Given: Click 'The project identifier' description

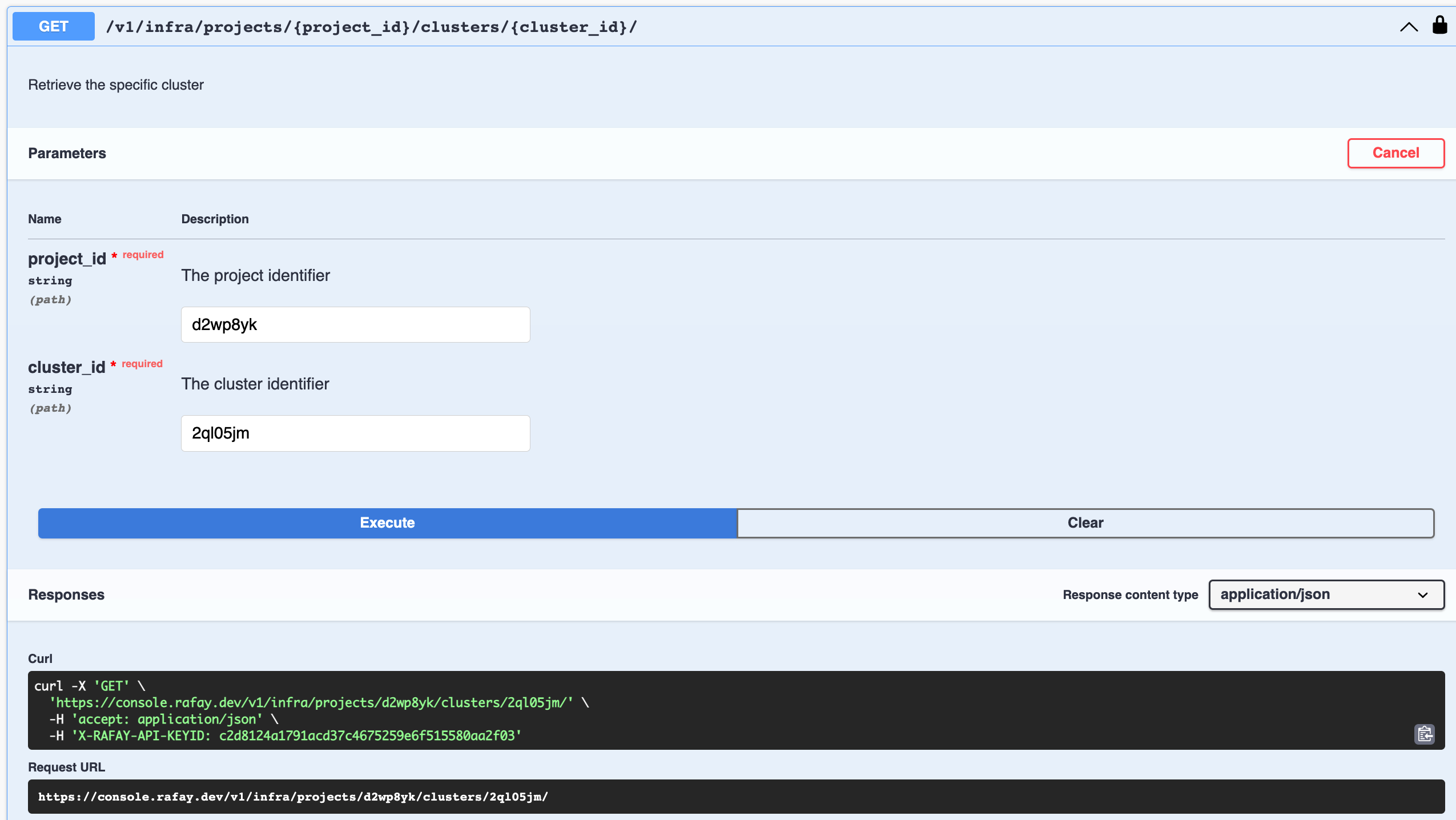Looking at the screenshot, I should (x=256, y=276).
